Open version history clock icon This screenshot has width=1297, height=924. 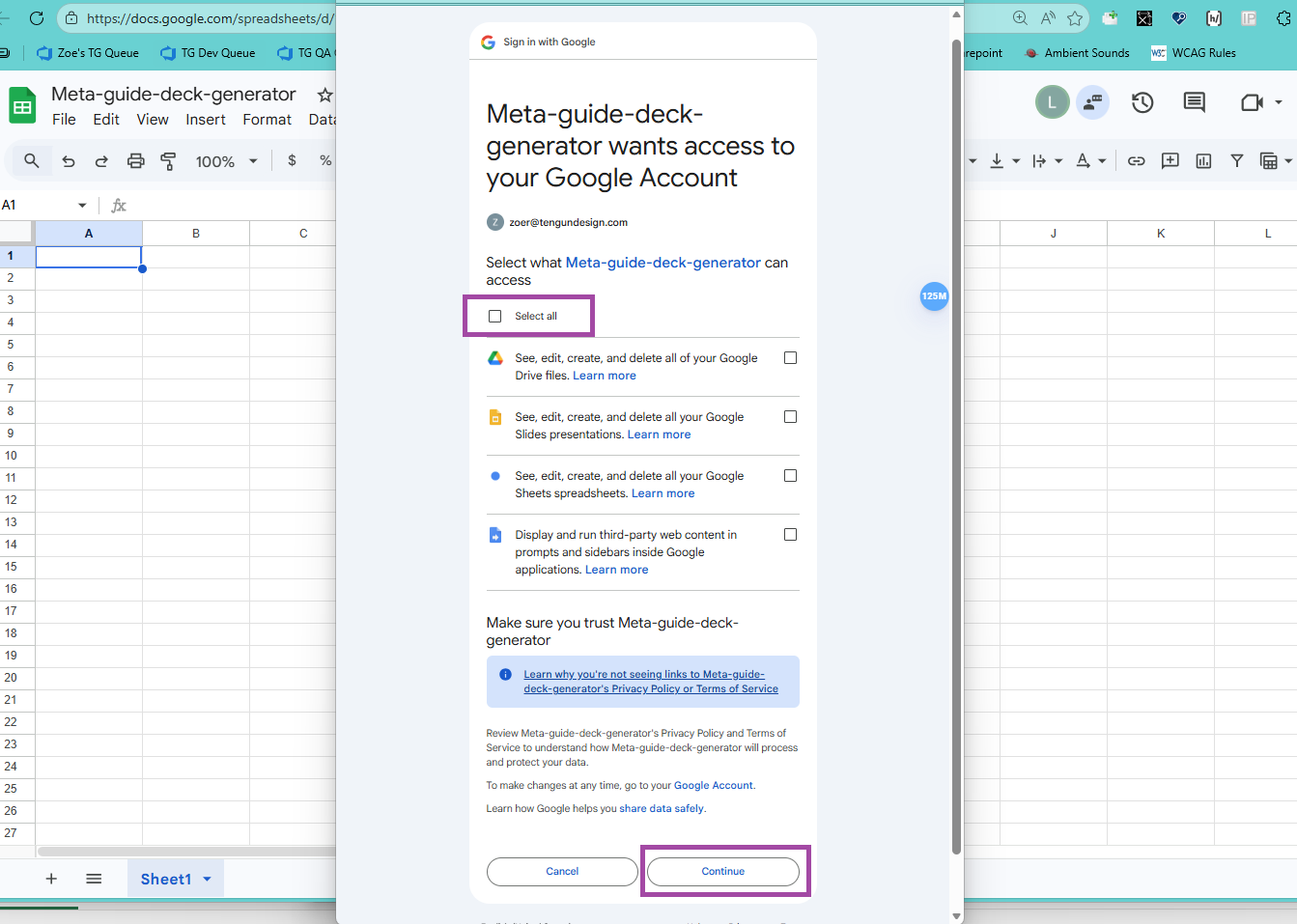pos(1142,102)
